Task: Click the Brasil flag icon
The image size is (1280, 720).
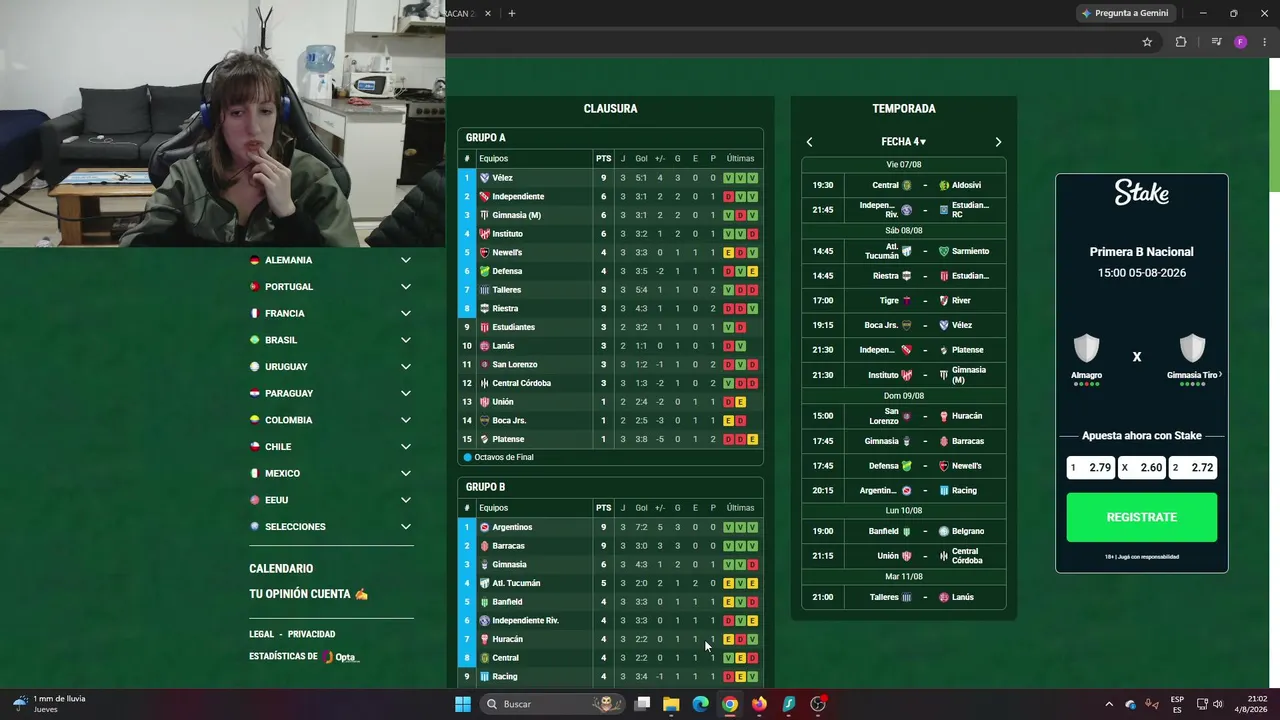Action: point(255,340)
